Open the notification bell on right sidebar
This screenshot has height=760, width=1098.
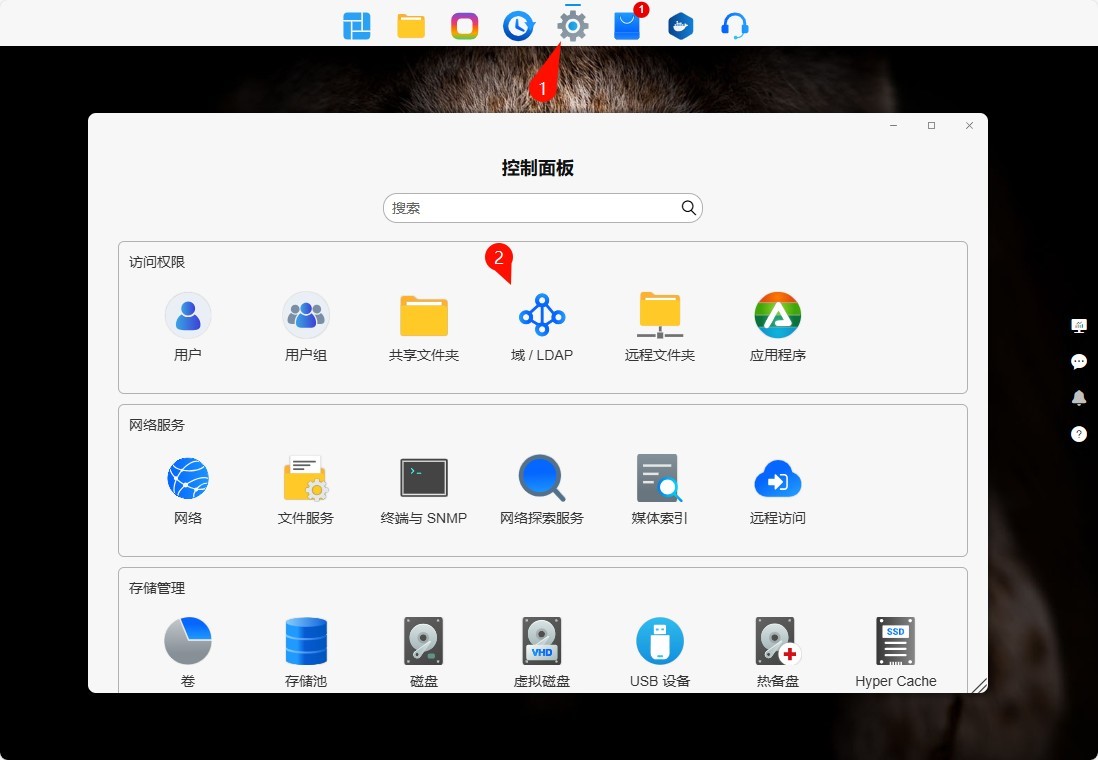1079,398
